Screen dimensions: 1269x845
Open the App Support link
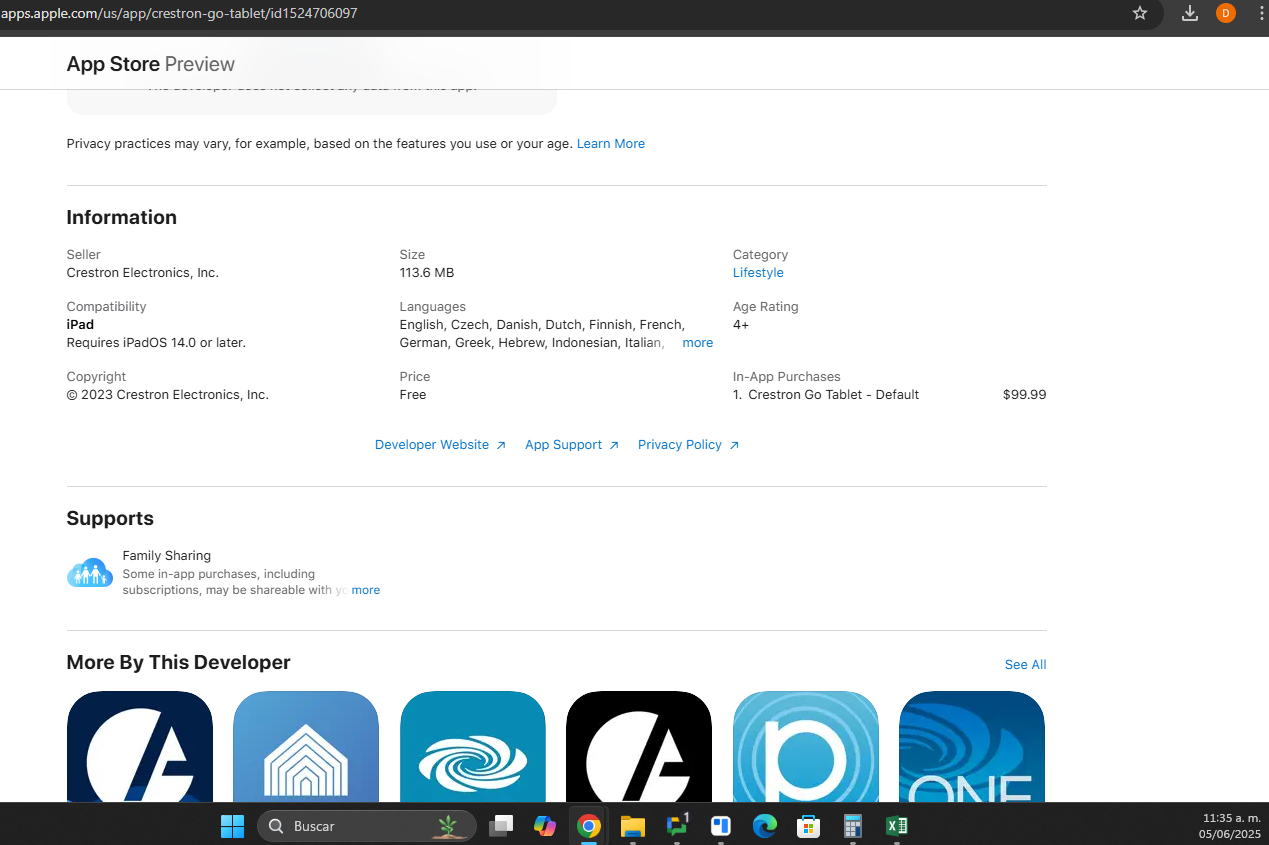[572, 445]
